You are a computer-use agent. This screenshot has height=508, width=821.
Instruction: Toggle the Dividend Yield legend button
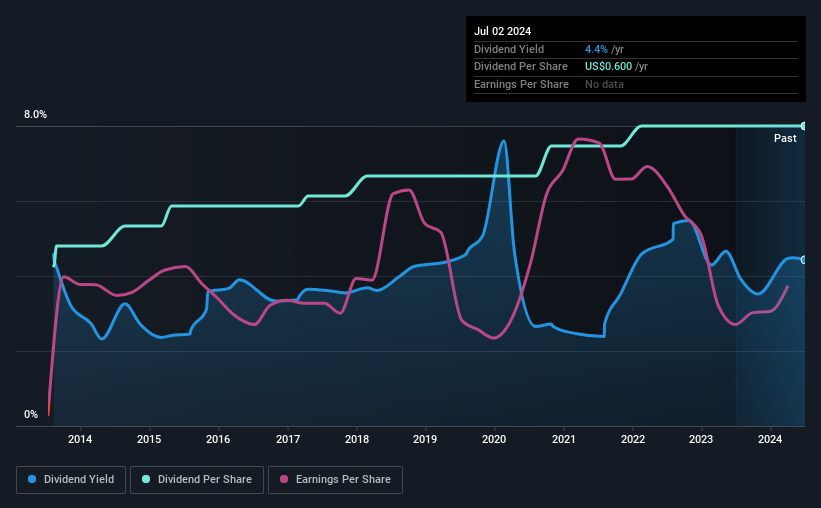(x=71, y=480)
